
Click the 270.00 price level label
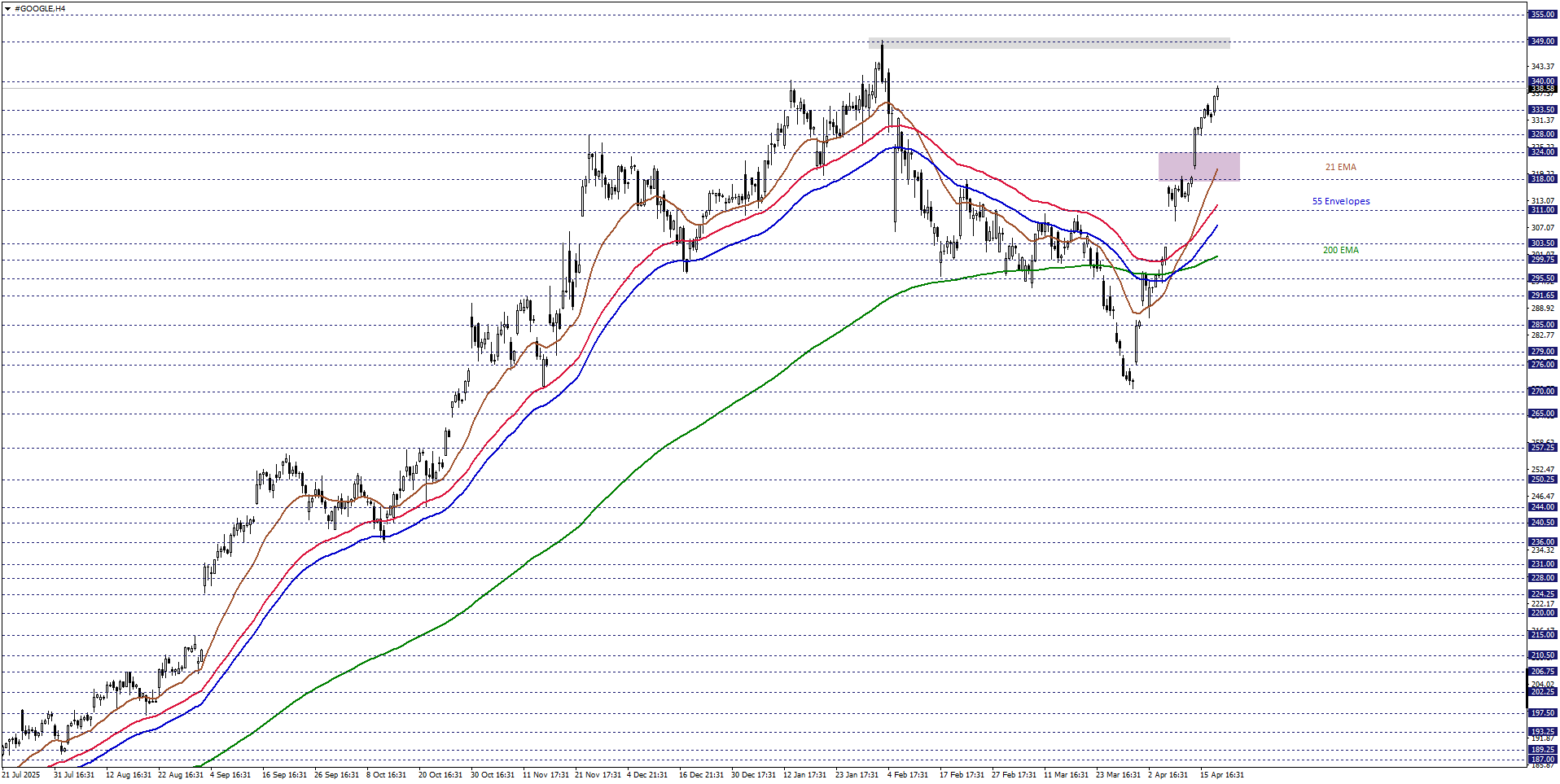(1542, 392)
